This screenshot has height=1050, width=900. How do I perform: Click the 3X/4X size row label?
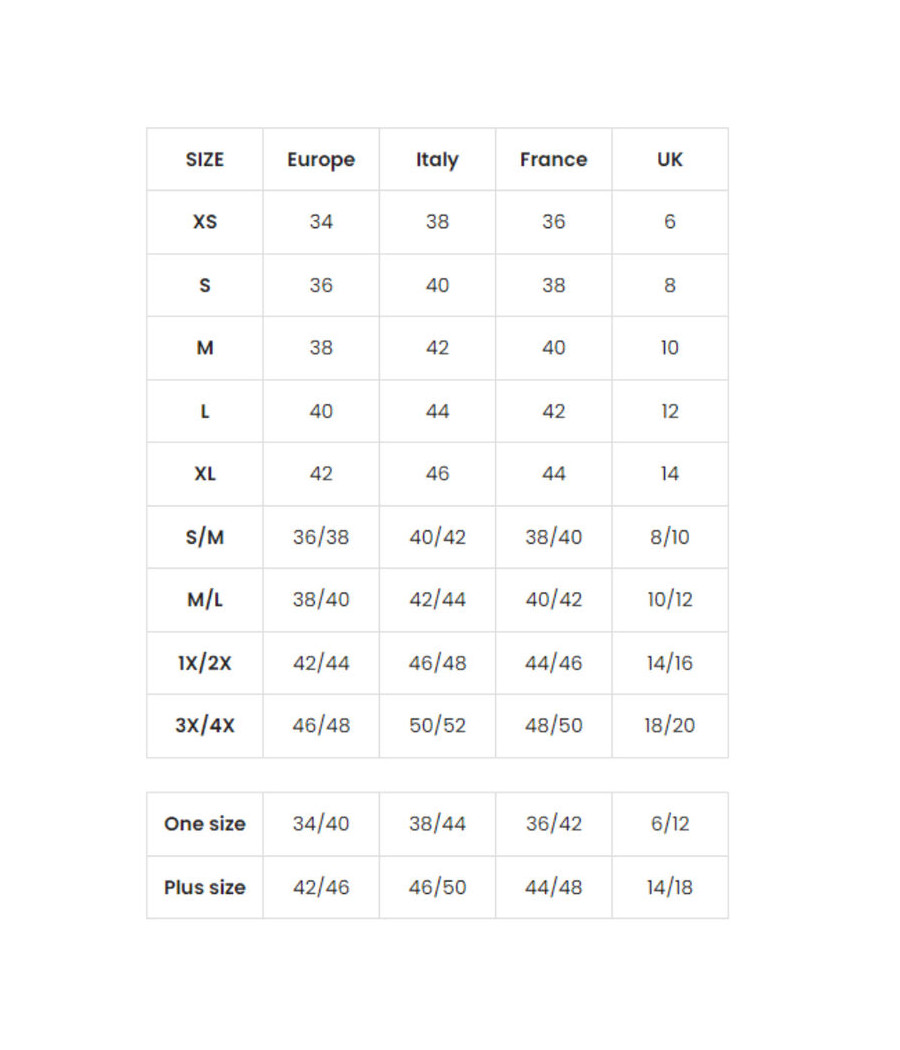click(x=205, y=726)
